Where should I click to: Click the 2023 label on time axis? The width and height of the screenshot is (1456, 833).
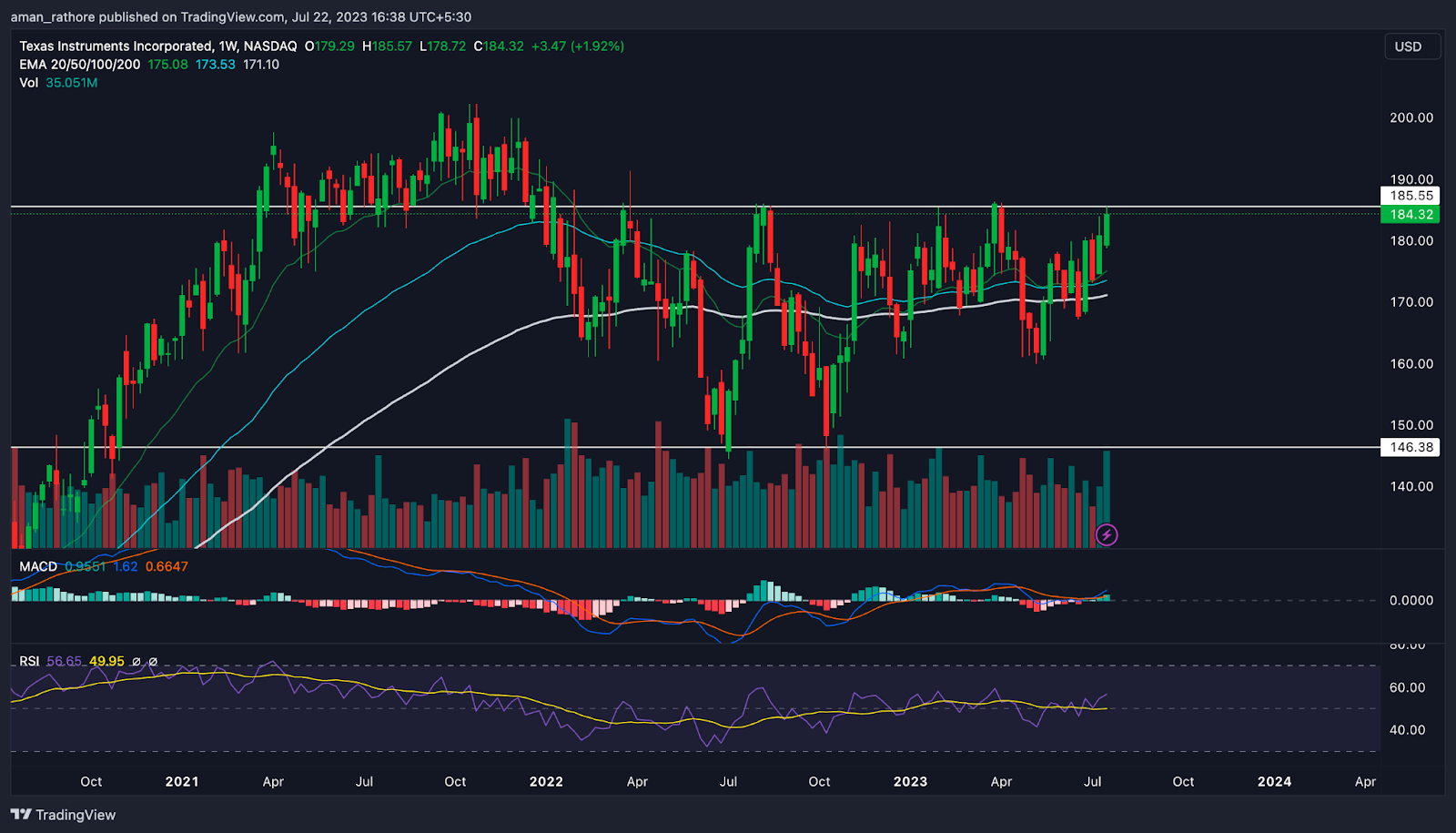pos(910,781)
